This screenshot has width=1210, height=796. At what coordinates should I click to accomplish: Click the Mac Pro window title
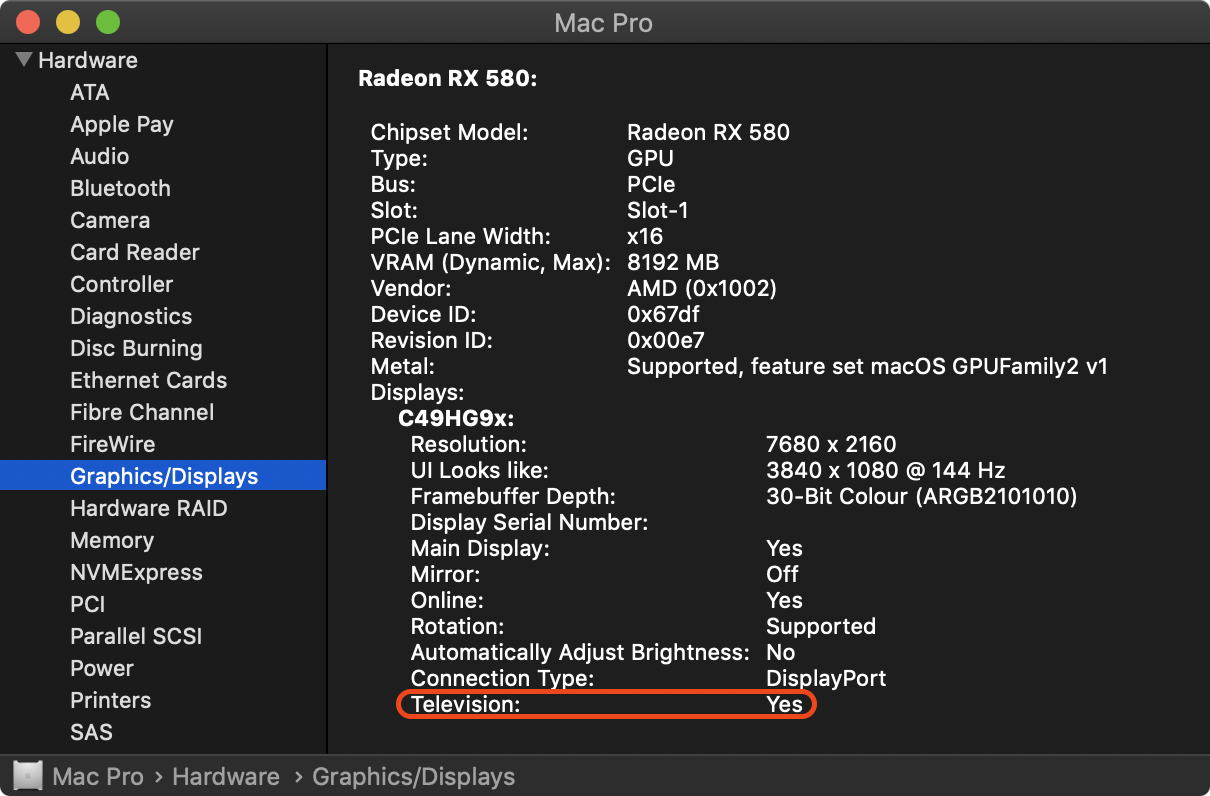[x=604, y=22]
